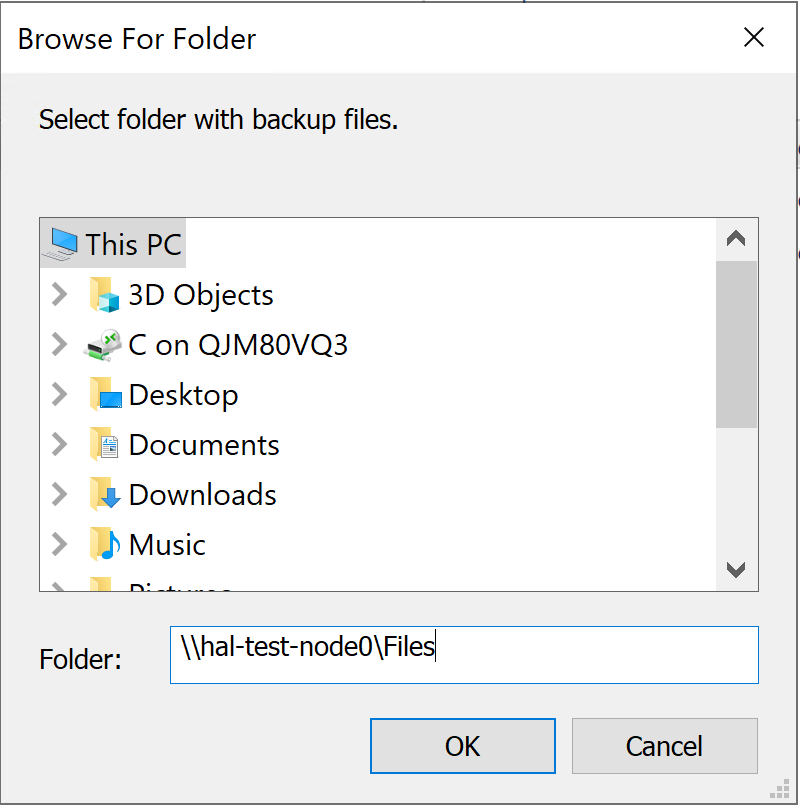Click the This PC computer icon
The height and width of the screenshot is (807, 800).
coord(62,244)
